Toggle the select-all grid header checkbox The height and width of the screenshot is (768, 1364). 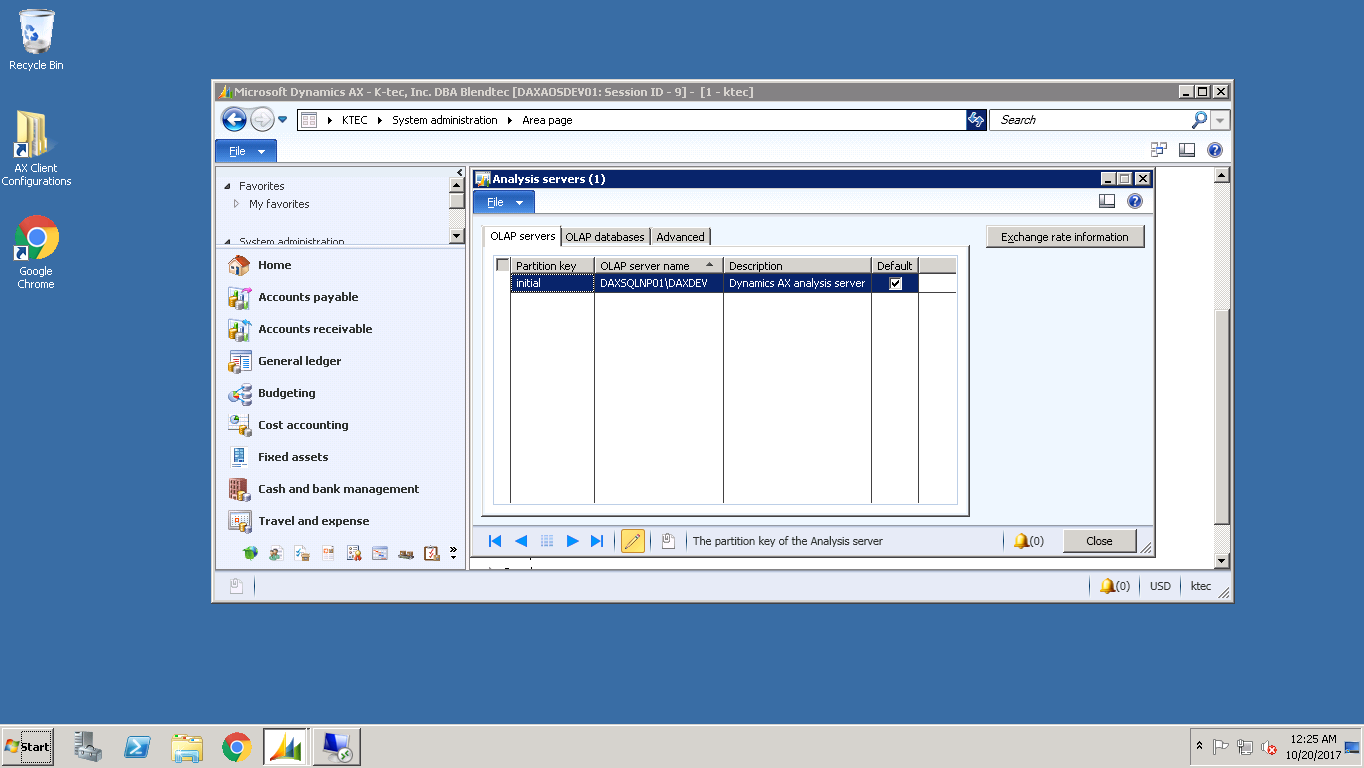click(503, 265)
